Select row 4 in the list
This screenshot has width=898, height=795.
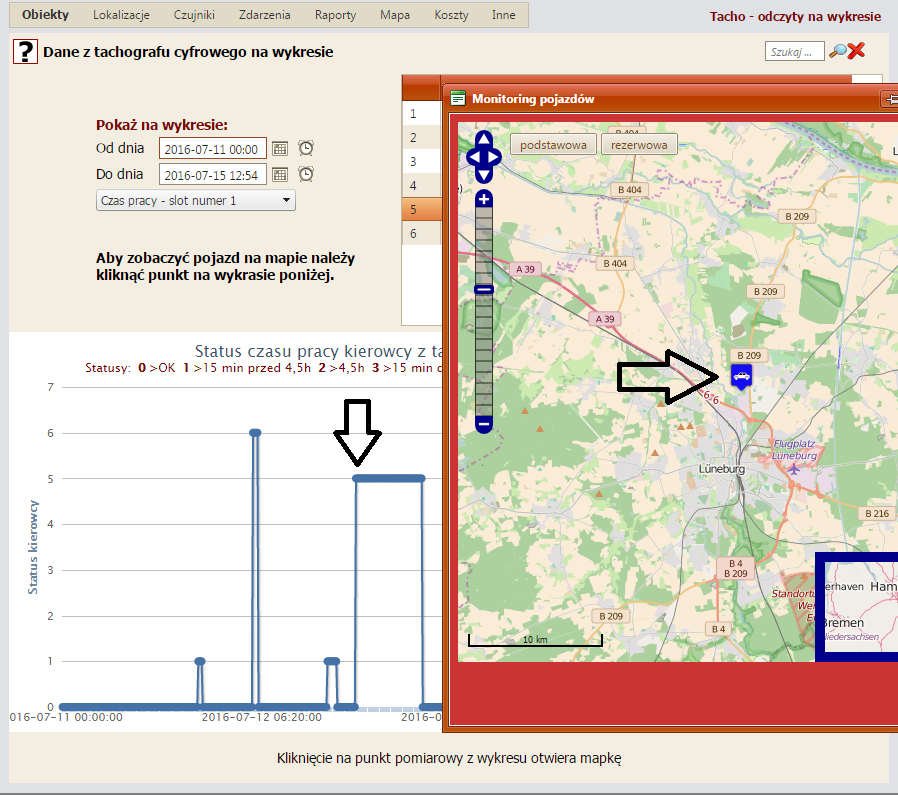point(422,186)
